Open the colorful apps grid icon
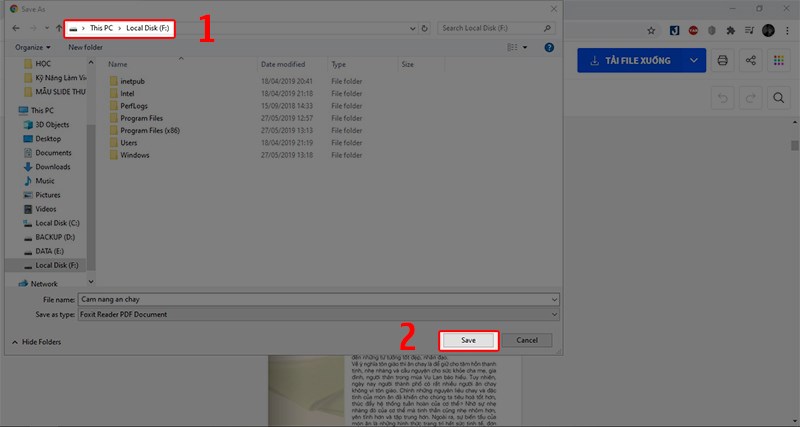 778,61
